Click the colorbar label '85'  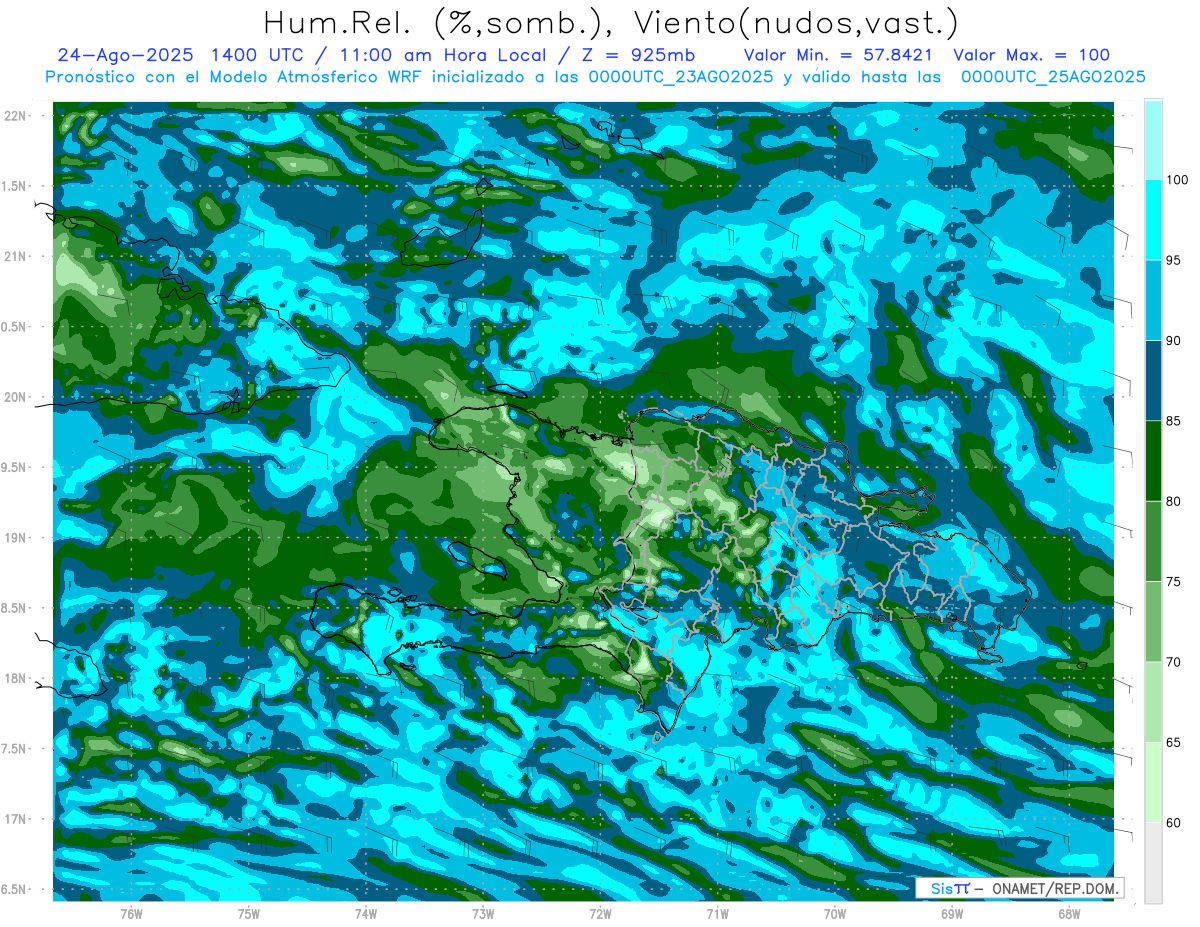pyautogui.click(x=1174, y=421)
